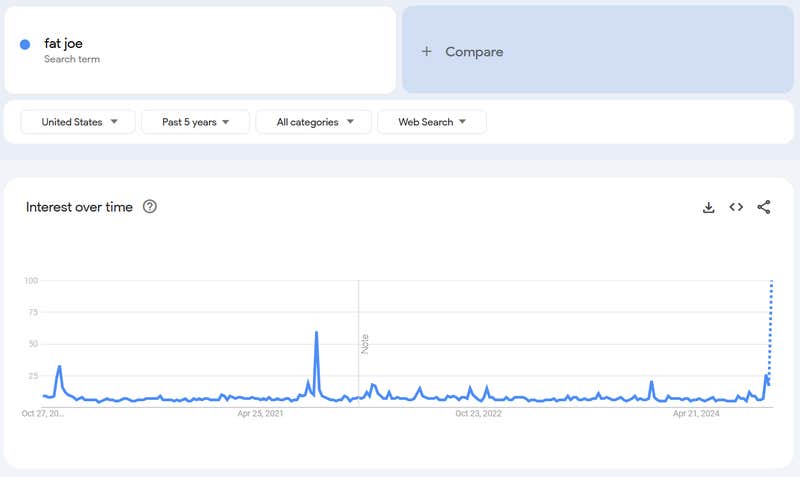The width and height of the screenshot is (800, 477).
Task: Click the tallest solid peak in 2021
Action: pos(316,333)
